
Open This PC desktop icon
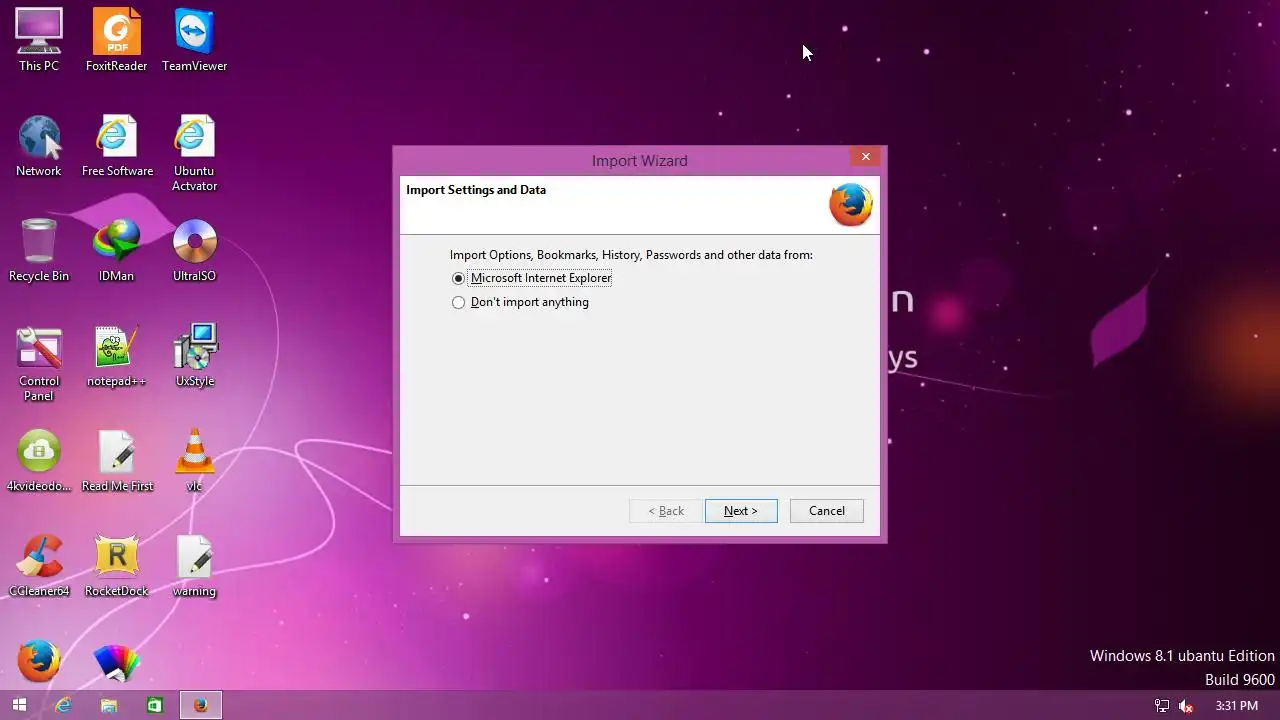pyautogui.click(x=39, y=40)
